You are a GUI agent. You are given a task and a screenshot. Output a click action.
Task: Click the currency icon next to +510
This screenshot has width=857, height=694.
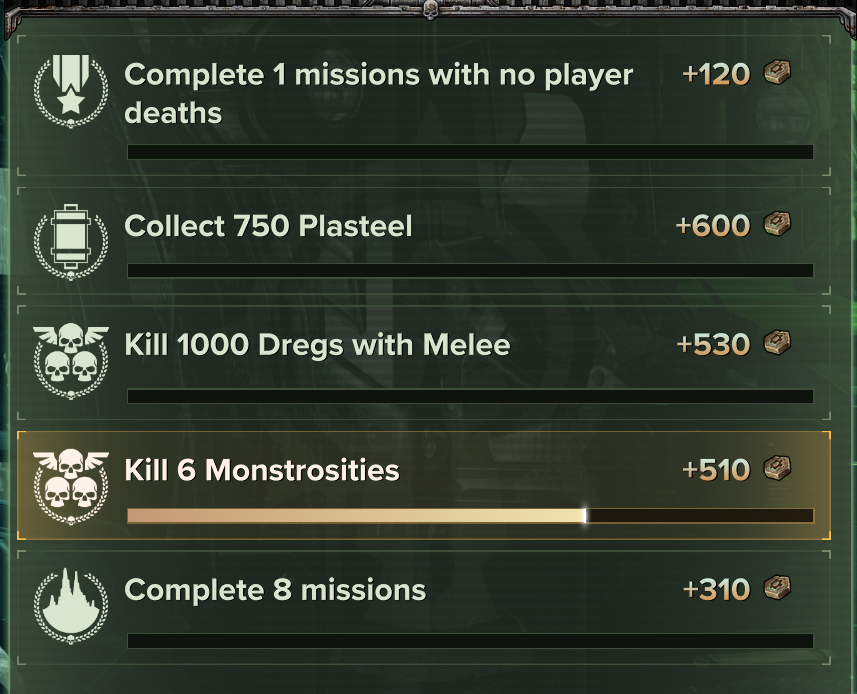click(778, 469)
